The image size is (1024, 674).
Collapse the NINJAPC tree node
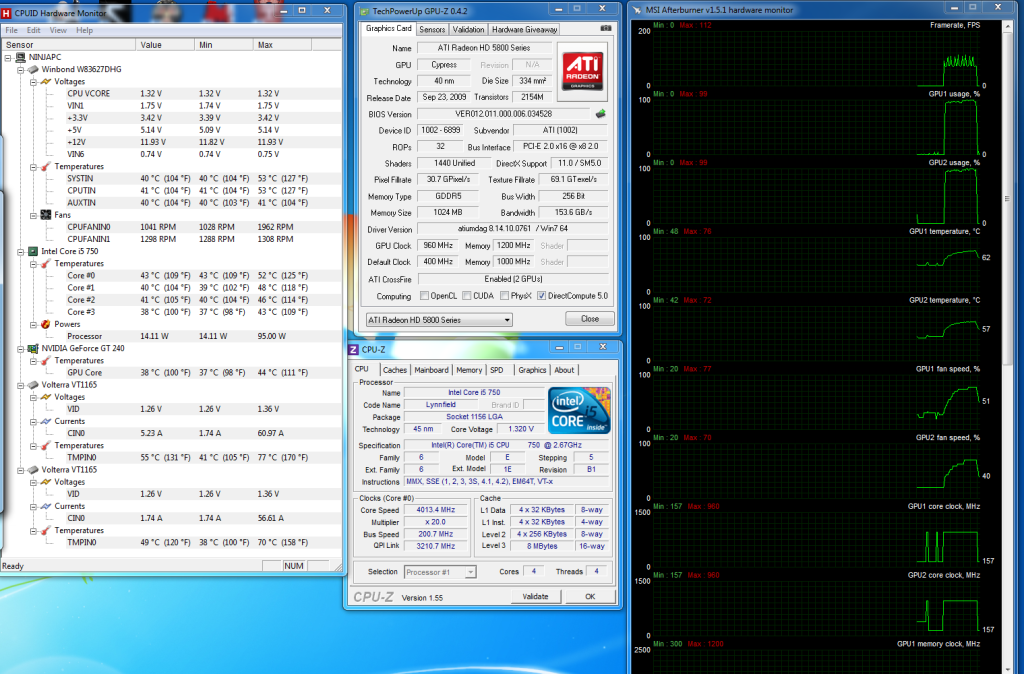(x=8, y=57)
